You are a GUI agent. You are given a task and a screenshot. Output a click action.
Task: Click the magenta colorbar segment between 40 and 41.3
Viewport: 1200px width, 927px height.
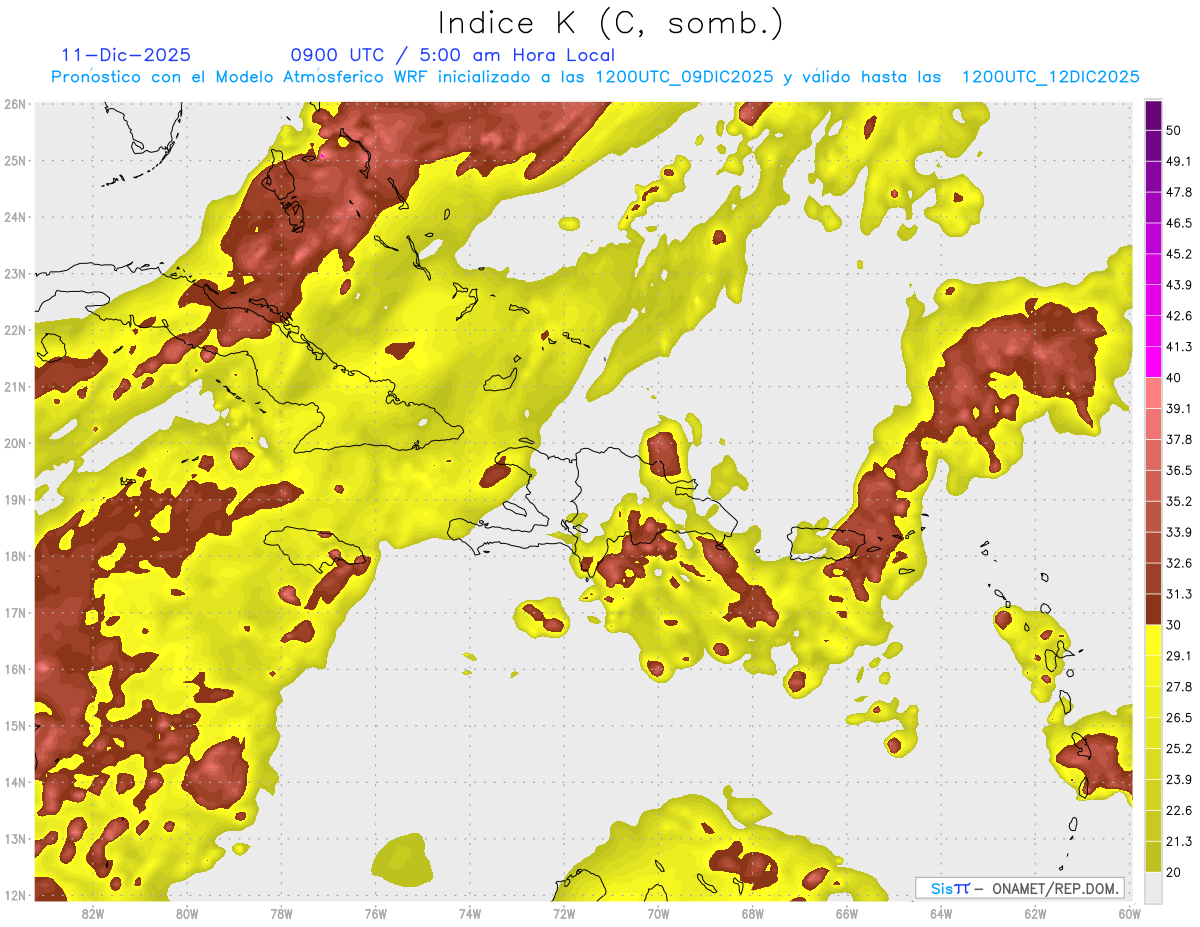pyautogui.click(x=1153, y=360)
